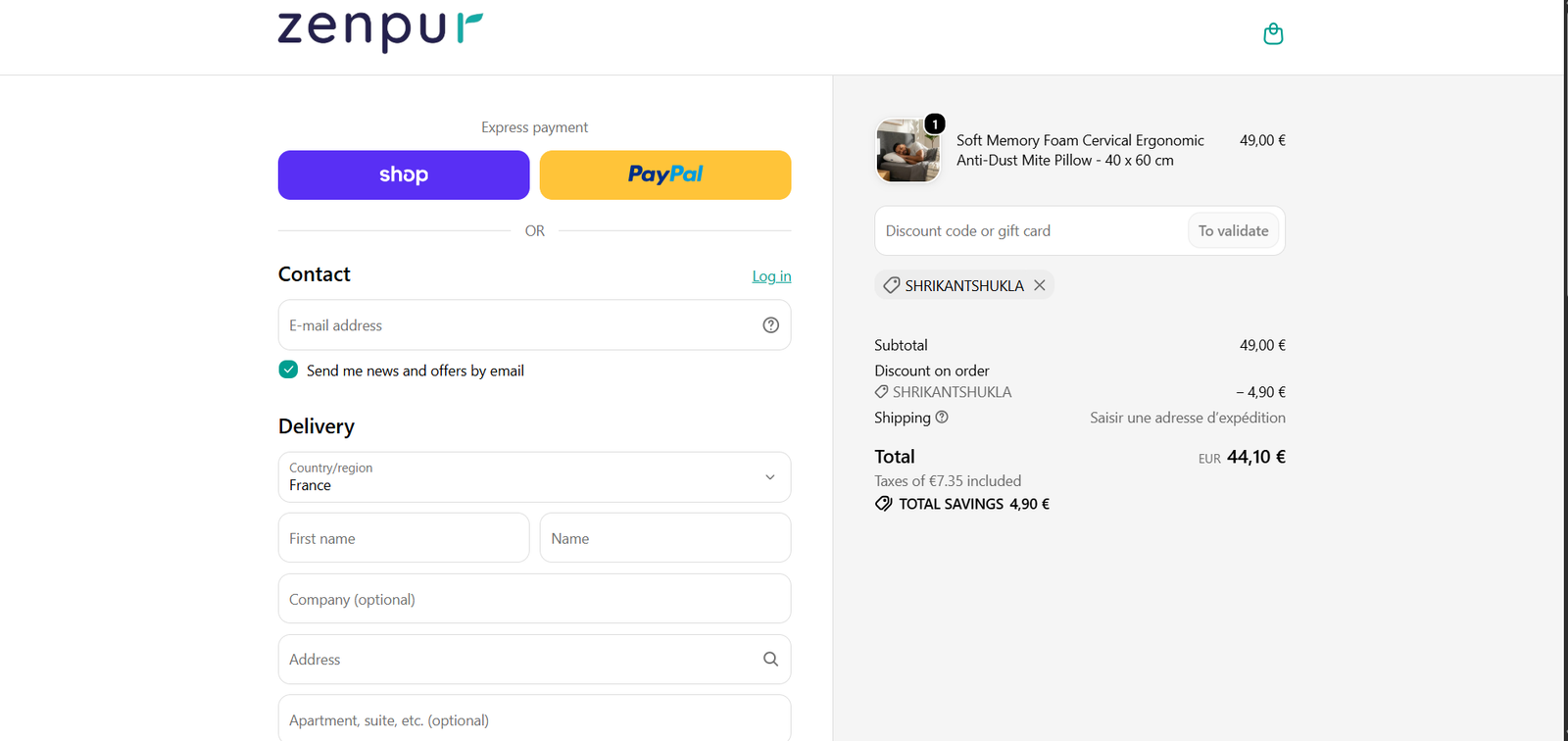Viewport: 1568px width, 741px height.
Task: Click the '– 4,90 €' discount amount
Action: [x=1260, y=392]
